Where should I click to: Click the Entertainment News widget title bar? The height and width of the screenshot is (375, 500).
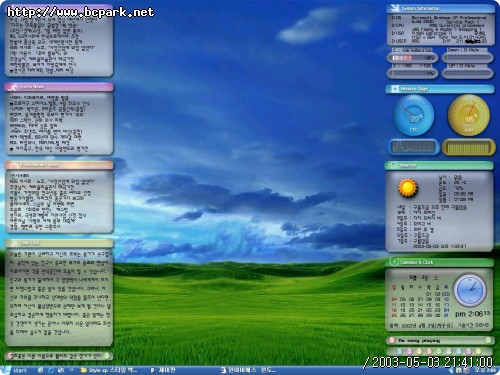59,165
